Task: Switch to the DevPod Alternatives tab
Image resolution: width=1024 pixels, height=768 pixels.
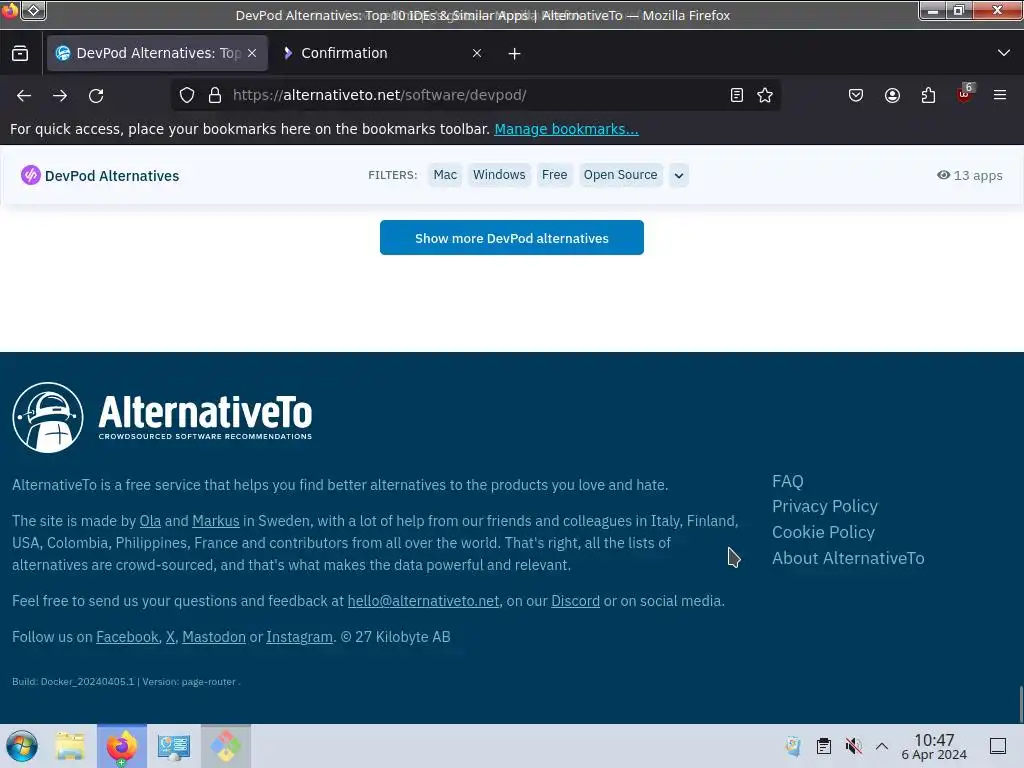Action: point(157,54)
